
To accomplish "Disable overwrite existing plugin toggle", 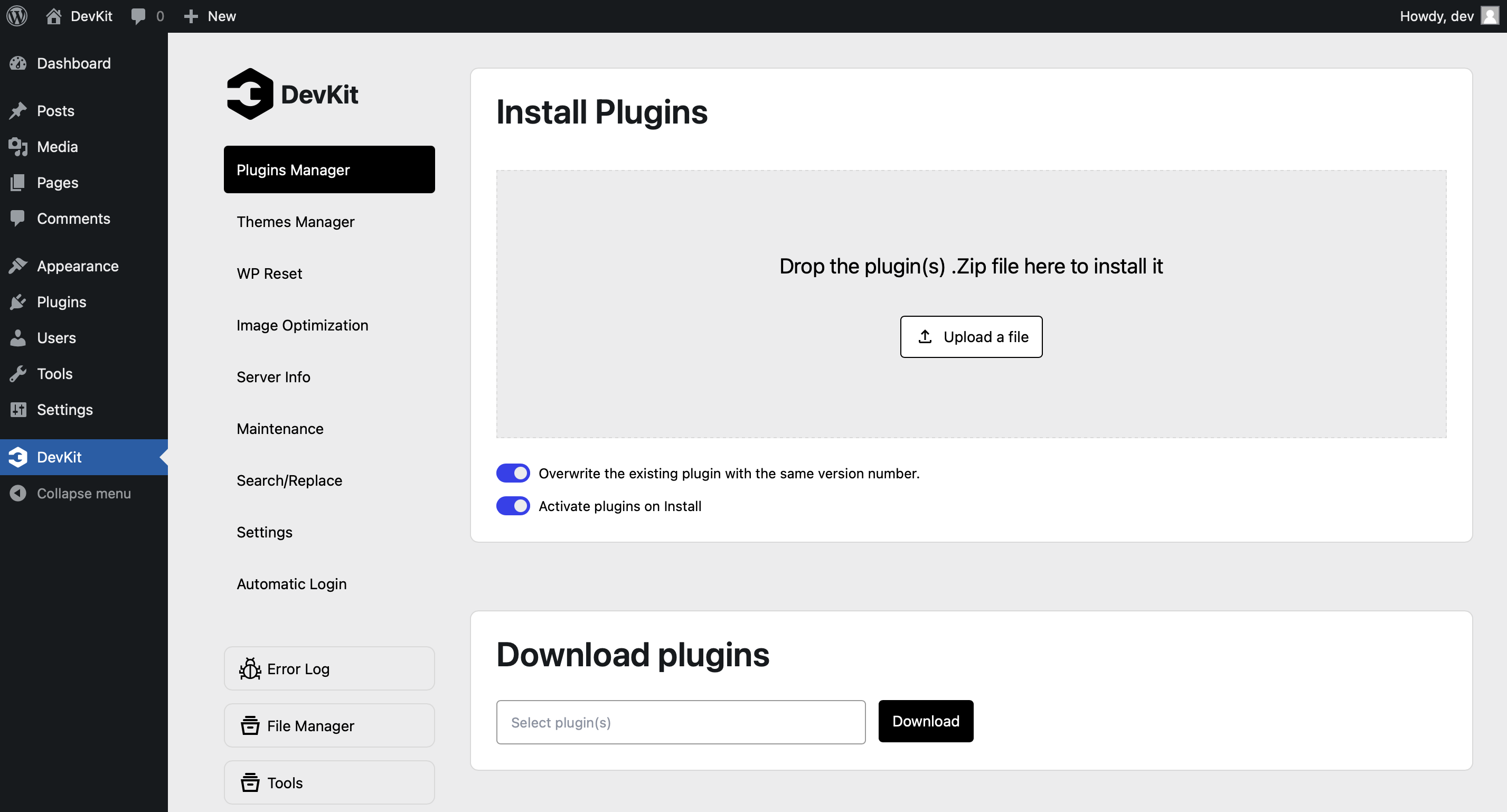I will click(x=513, y=473).
